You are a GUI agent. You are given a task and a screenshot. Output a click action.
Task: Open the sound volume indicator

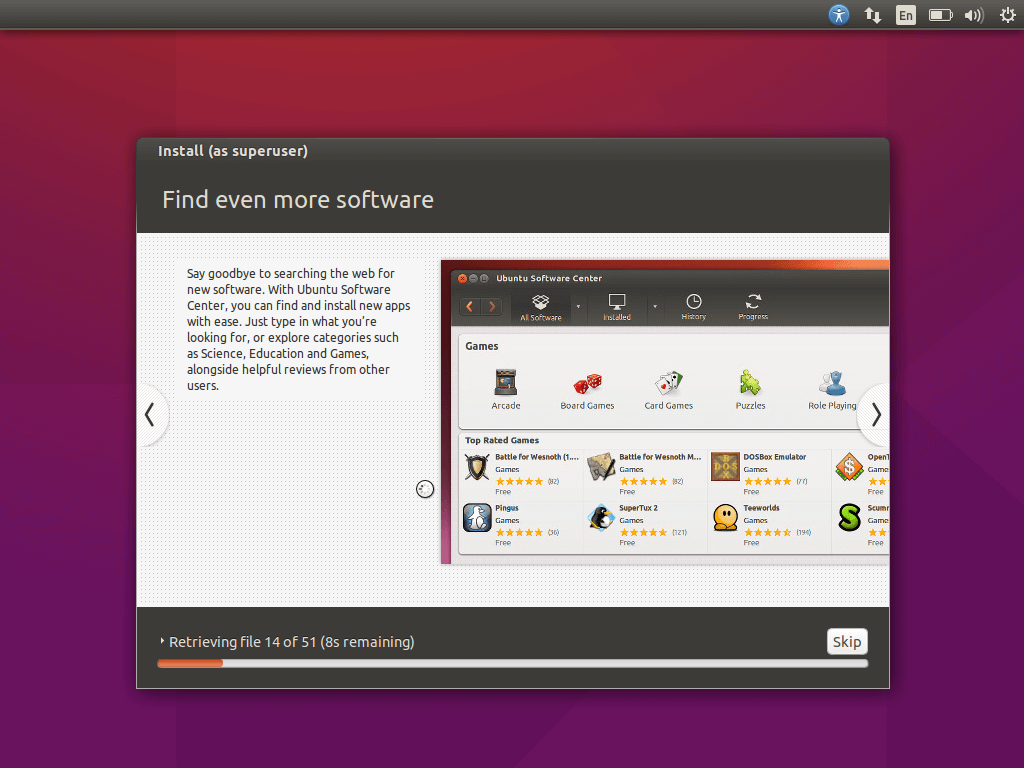coord(973,15)
